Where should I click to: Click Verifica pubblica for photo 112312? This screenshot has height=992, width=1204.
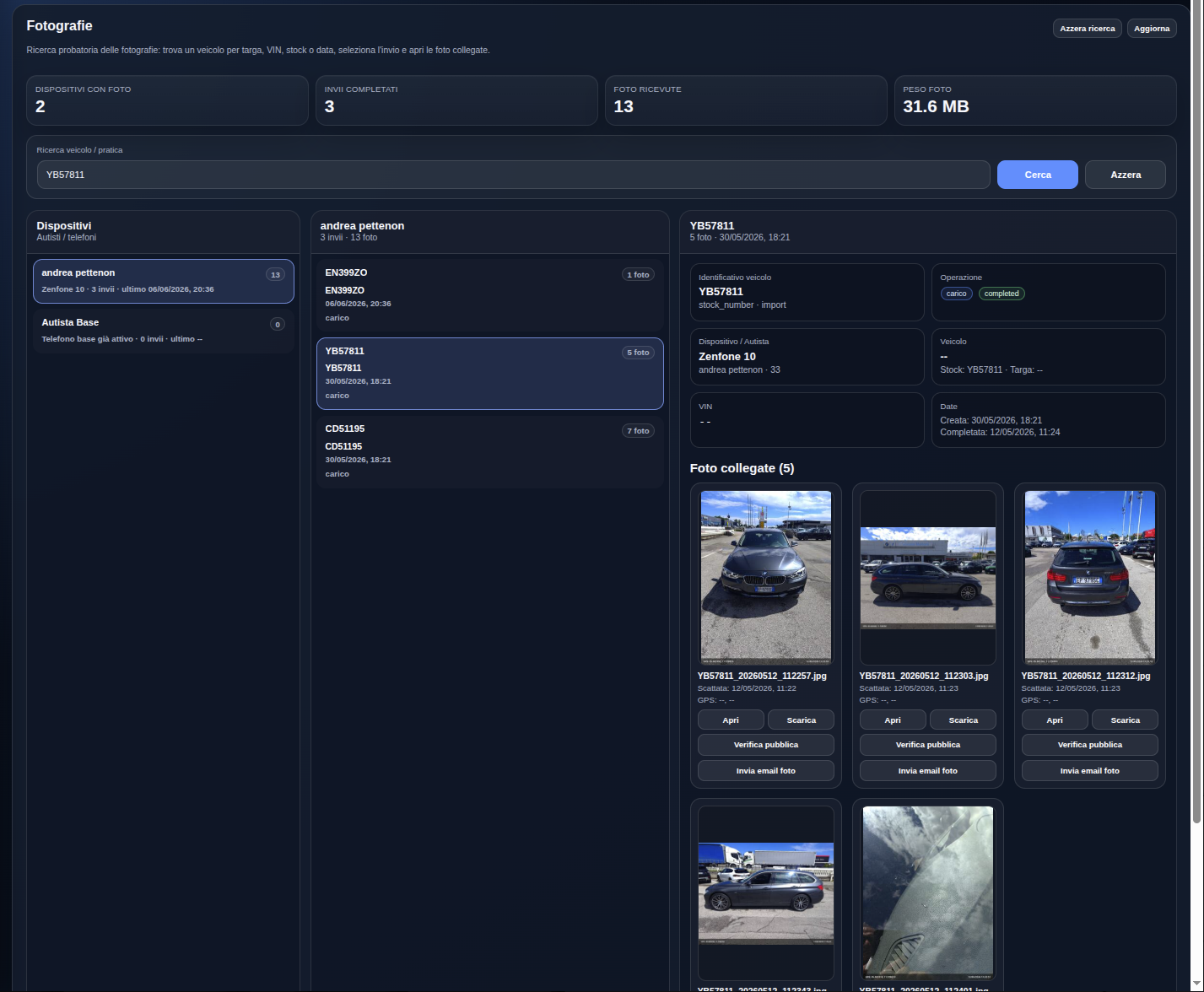click(x=1090, y=745)
